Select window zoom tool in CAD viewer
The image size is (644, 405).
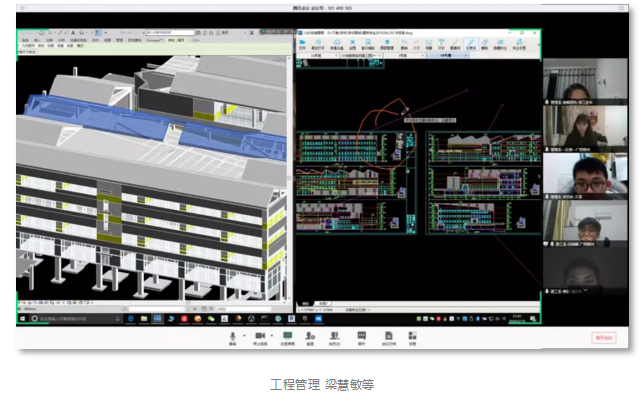point(368,42)
